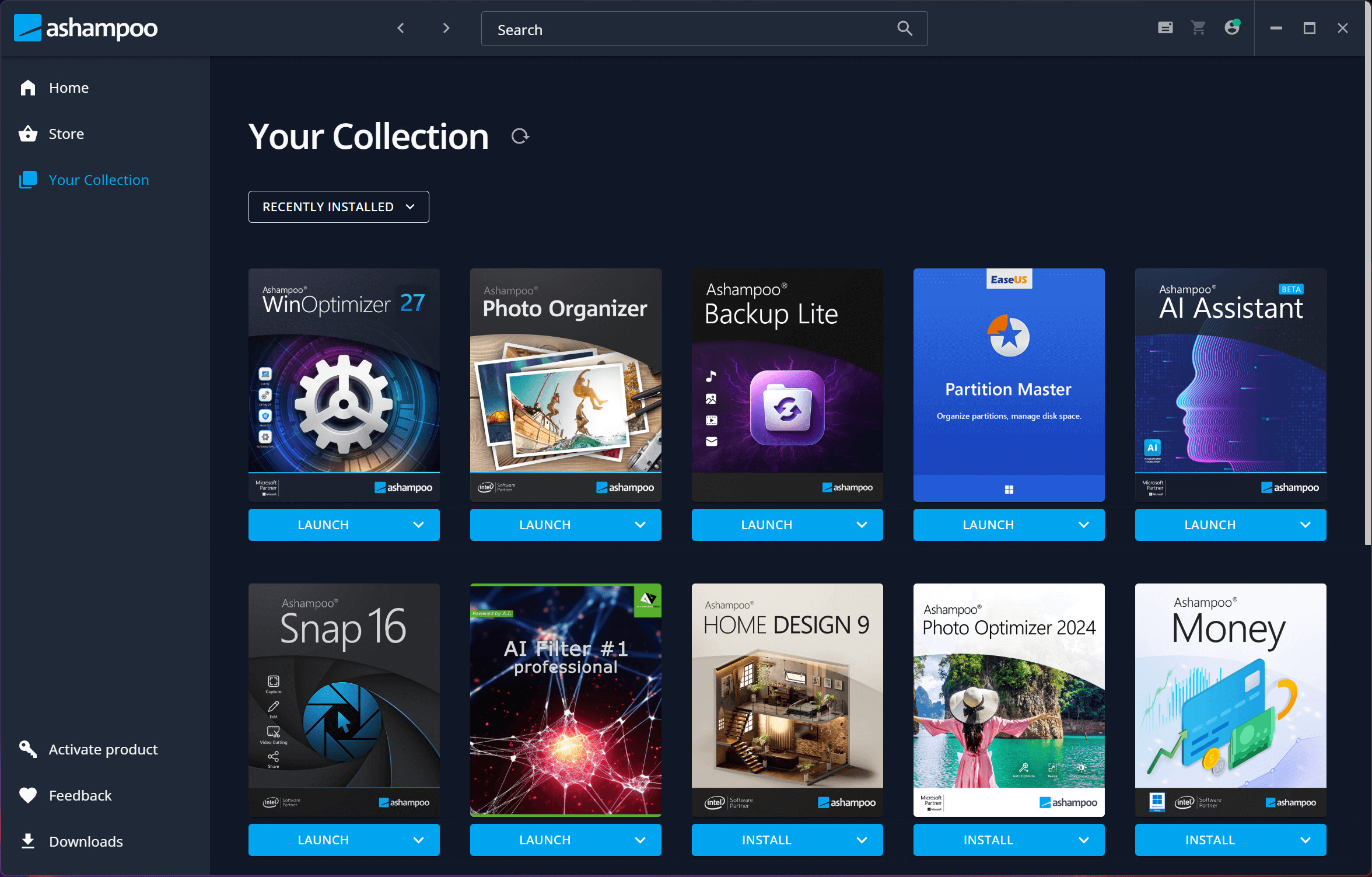The height and width of the screenshot is (877, 1372).
Task: Expand Snap 16 launch options arrow
Action: [x=418, y=840]
